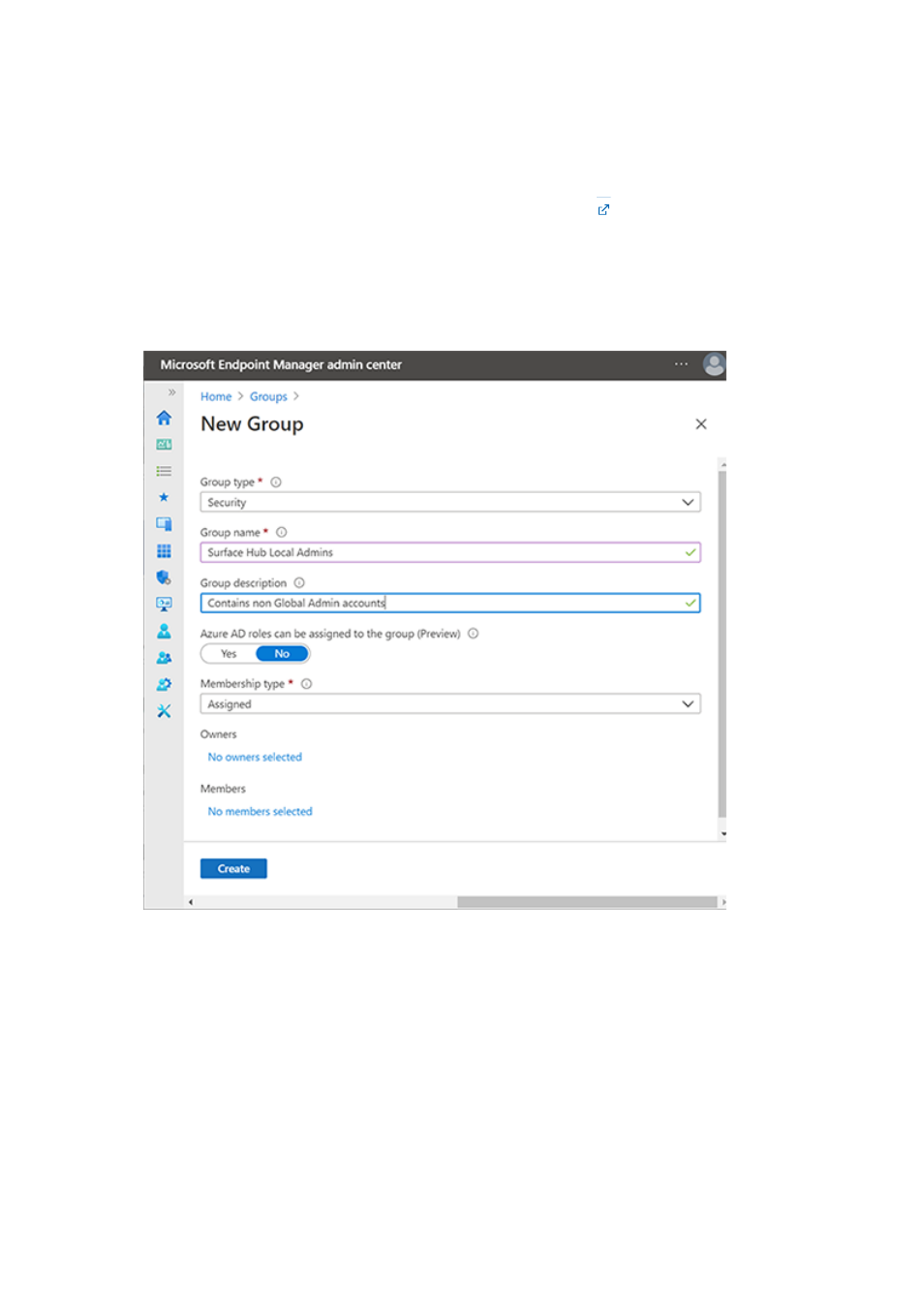Show info tooltip for Group type
This screenshot has height=1308, width=924.
click(x=276, y=483)
